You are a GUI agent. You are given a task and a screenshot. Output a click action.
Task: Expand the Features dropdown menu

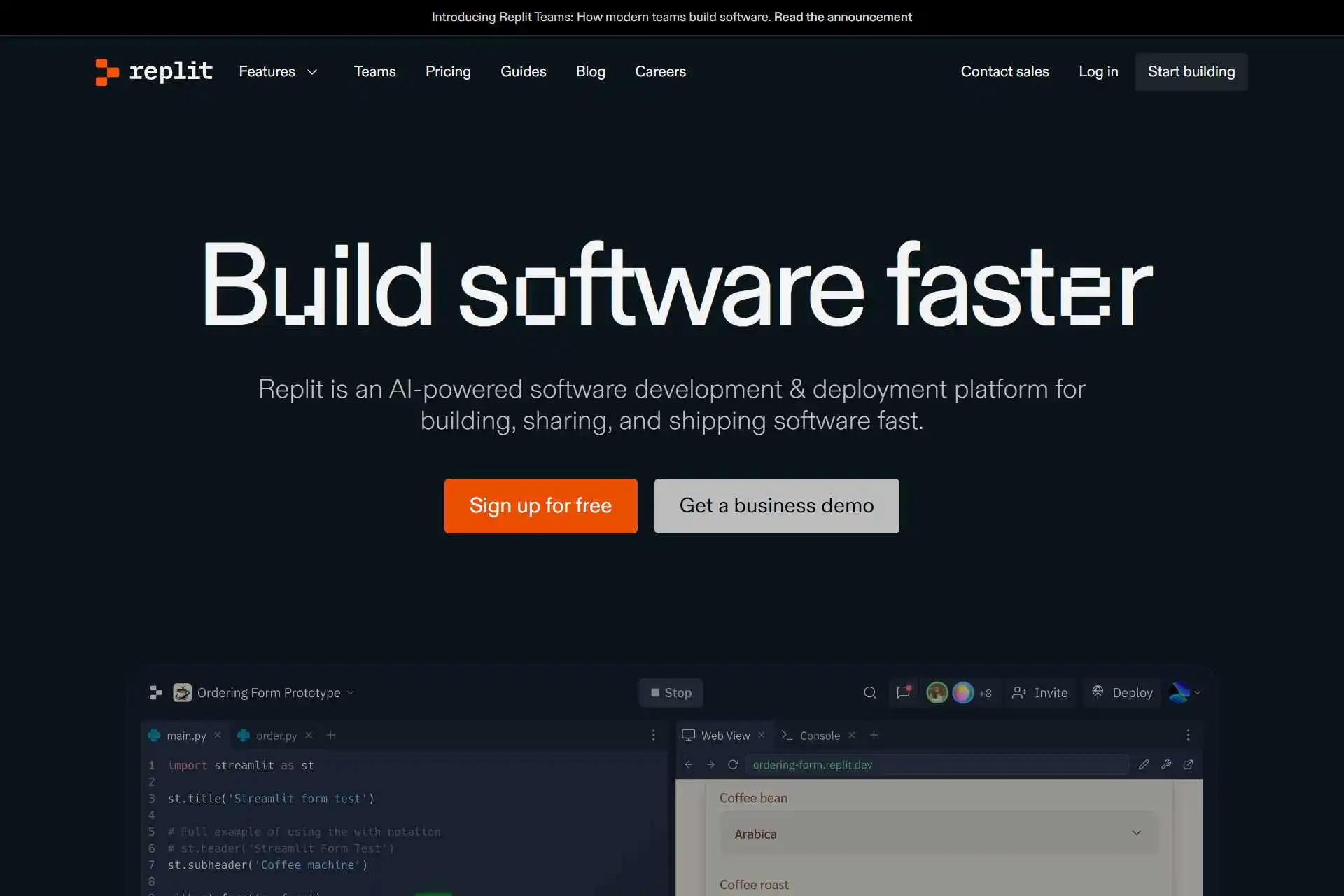tap(279, 71)
